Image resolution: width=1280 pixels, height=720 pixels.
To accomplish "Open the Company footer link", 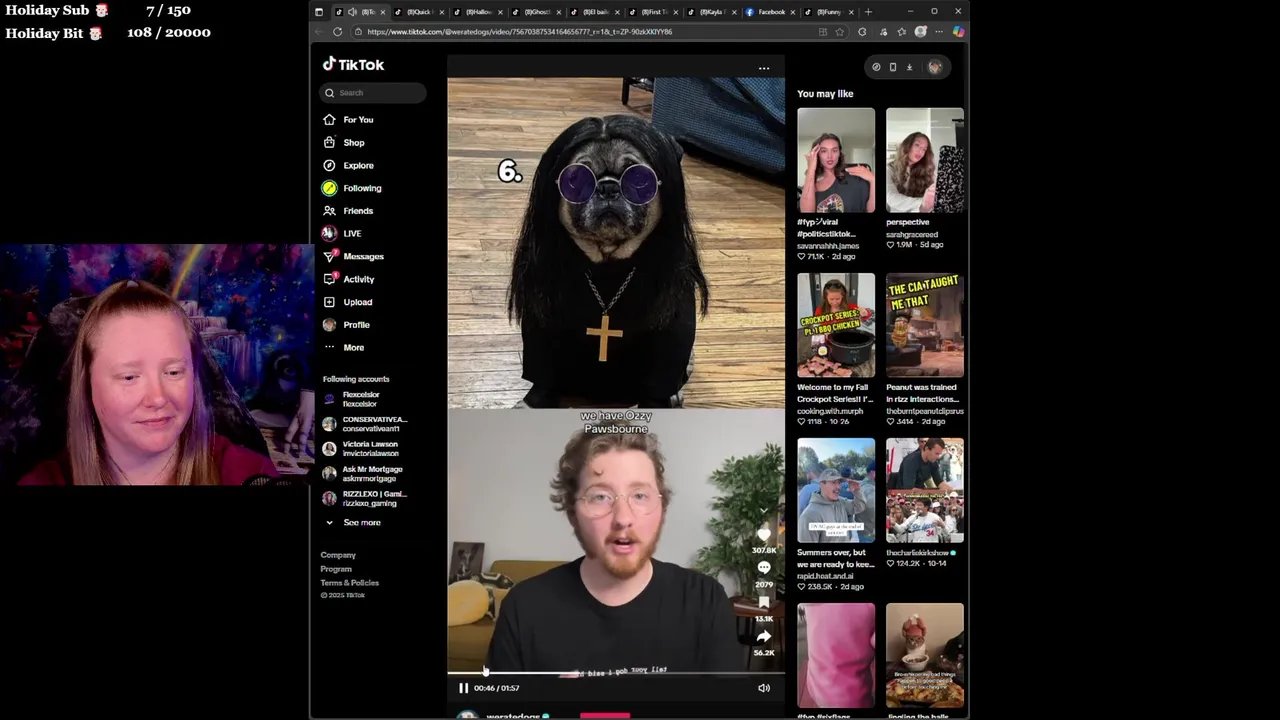I will 338,555.
